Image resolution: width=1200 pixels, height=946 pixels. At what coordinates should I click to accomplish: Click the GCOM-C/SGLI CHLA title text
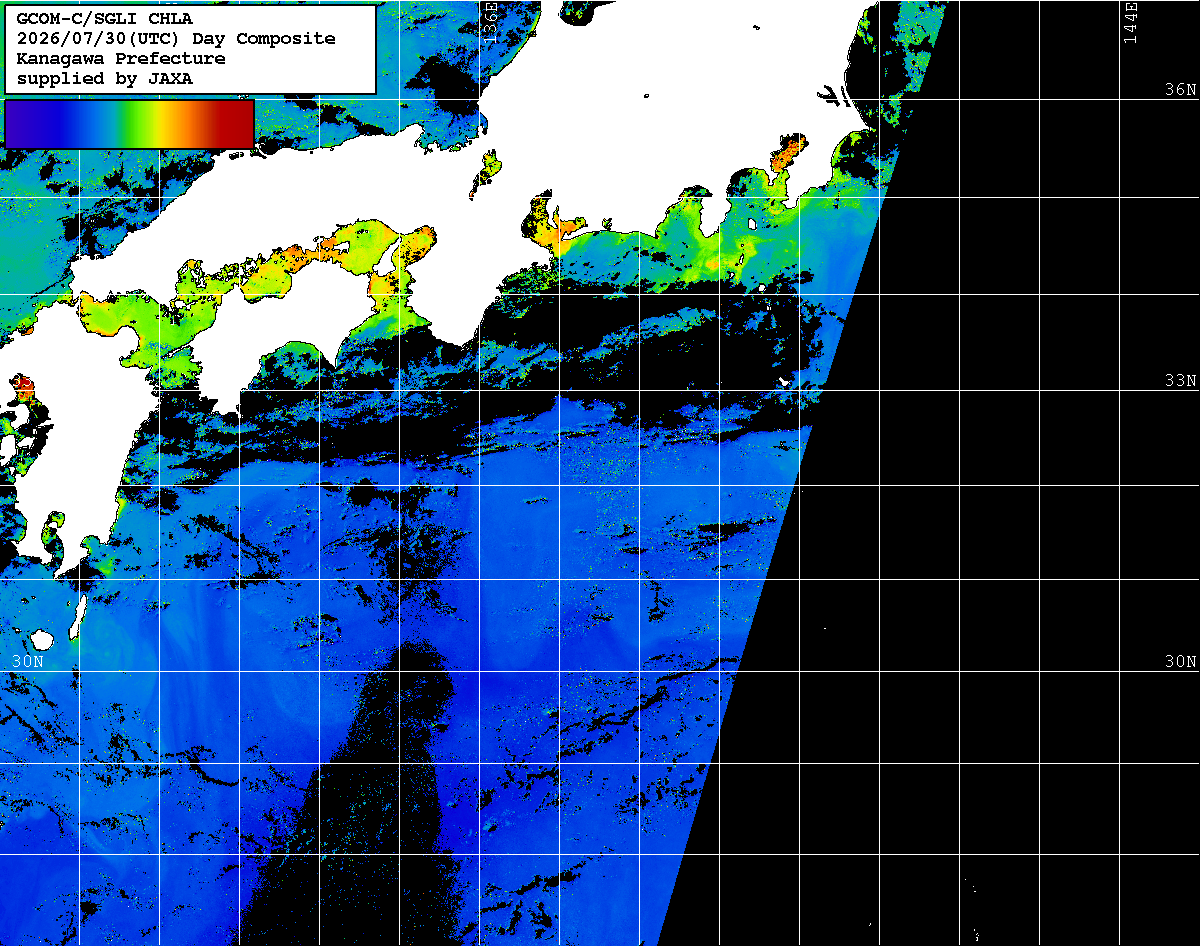(x=105, y=18)
